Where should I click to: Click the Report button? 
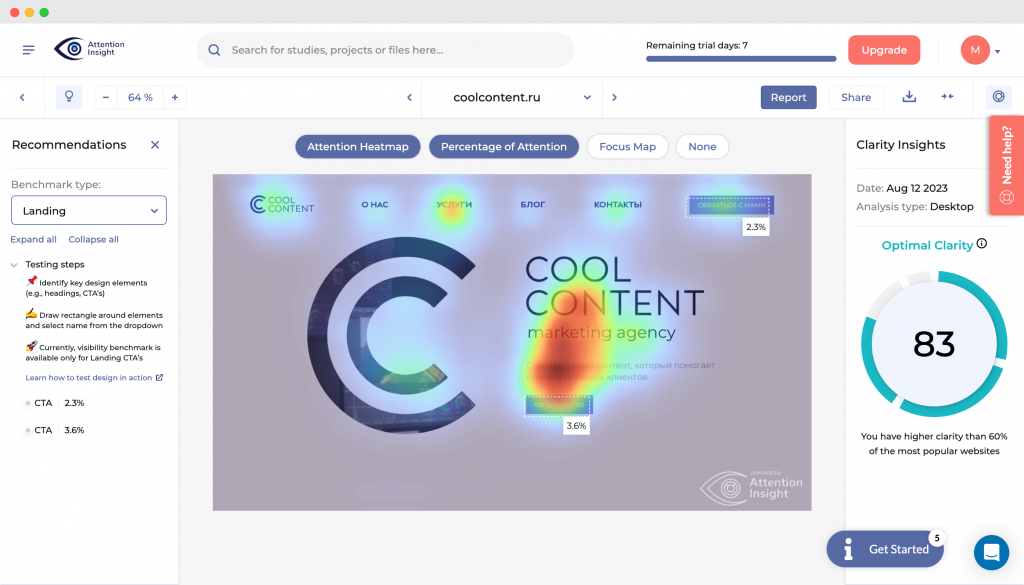(x=788, y=97)
